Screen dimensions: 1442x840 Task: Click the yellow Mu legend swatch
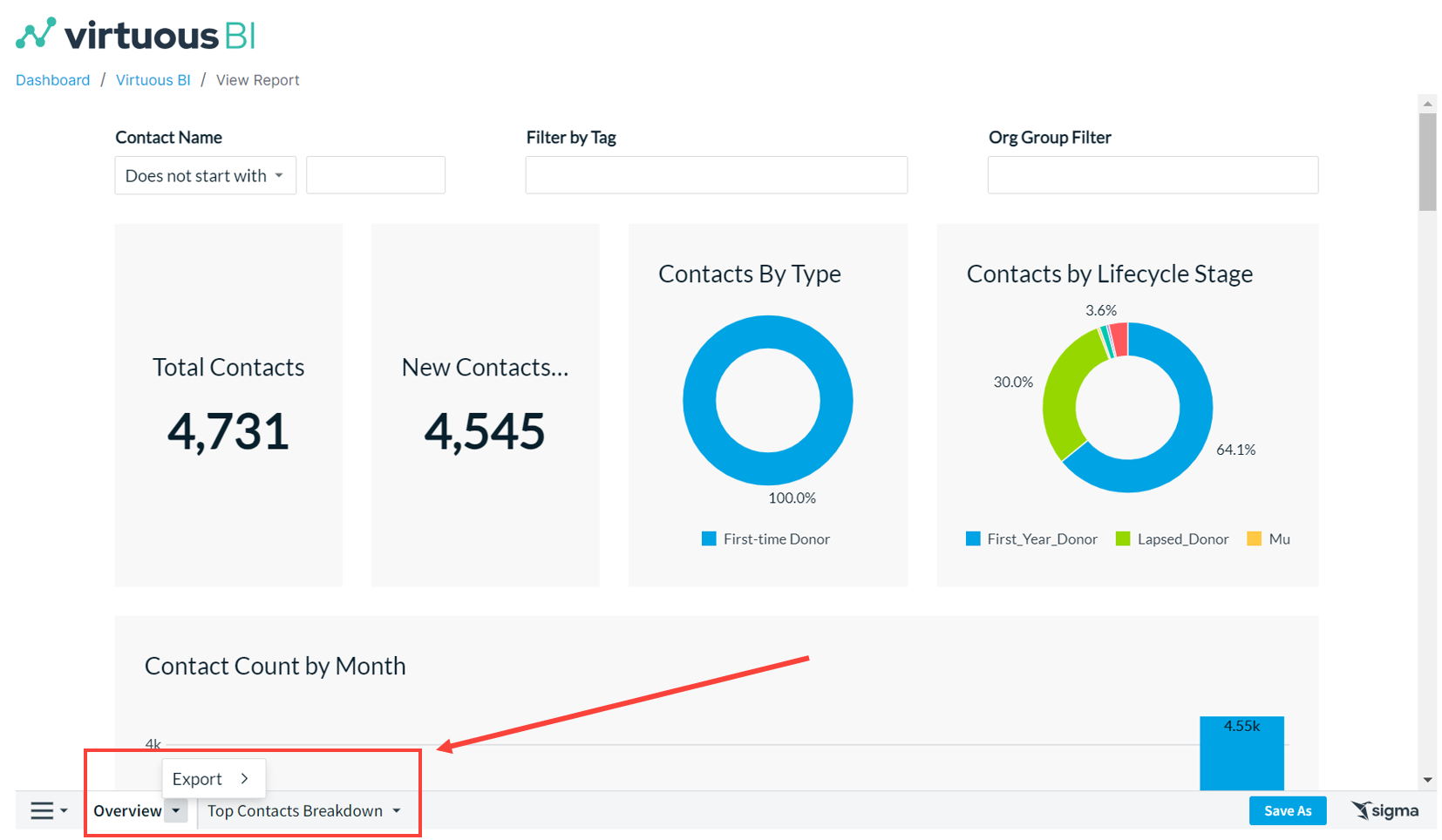pos(1255,539)
